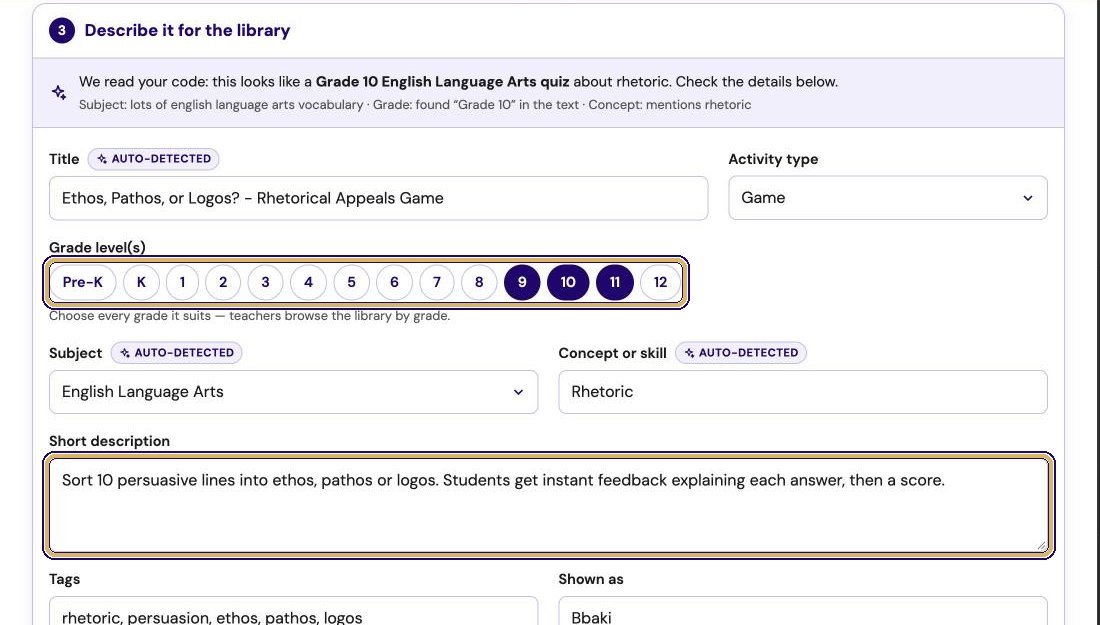Toggle the Pre-K grade level chip
The height and width of the screenshot is (625, 1100).
pyautogui.click(x=83, y=282)
